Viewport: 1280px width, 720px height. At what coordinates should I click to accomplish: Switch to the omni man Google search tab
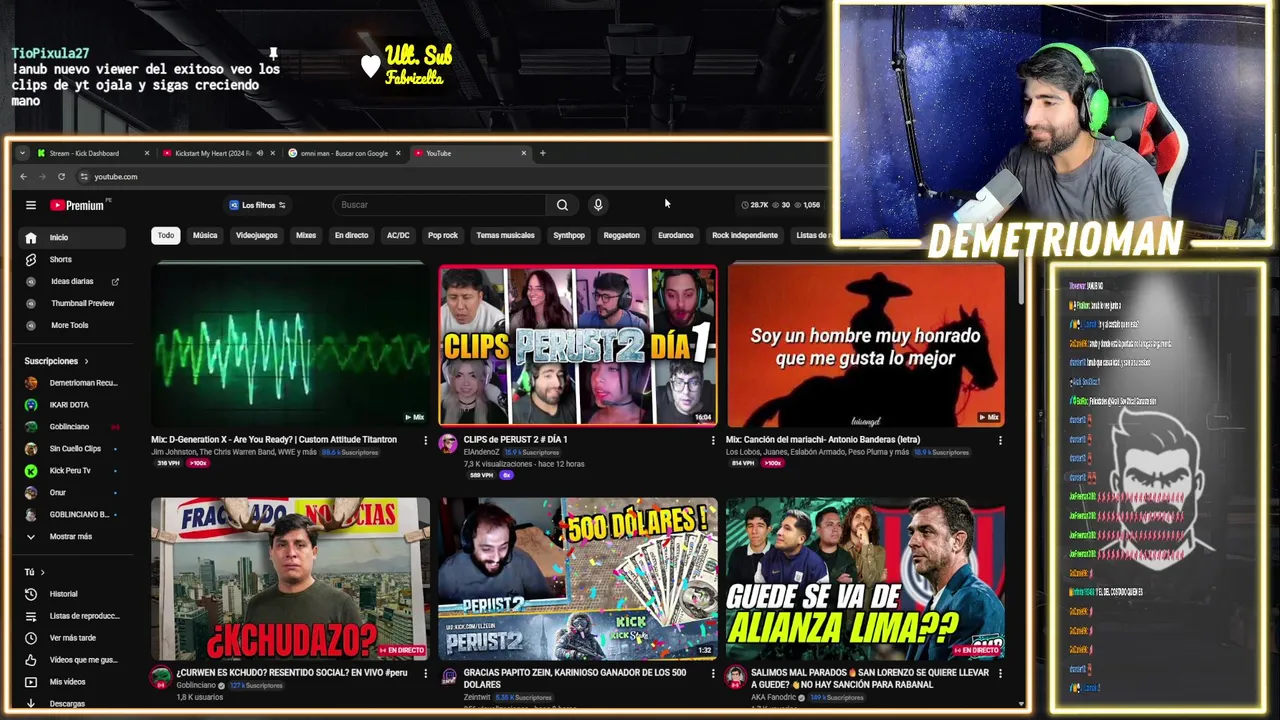click(344, 153)
